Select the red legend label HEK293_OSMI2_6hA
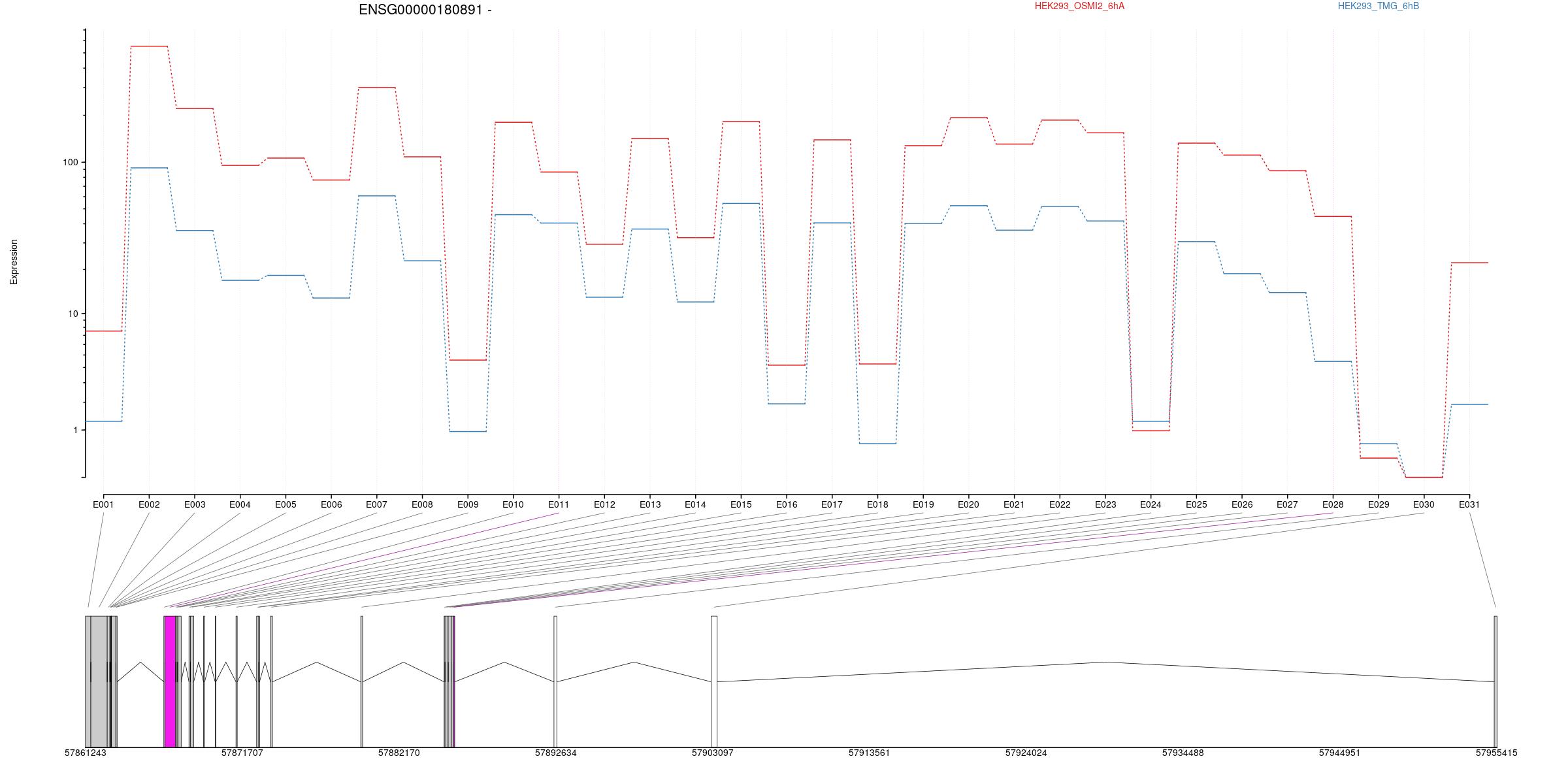This screenshot has width=1568, height=784. click(x=1079, y=6)
